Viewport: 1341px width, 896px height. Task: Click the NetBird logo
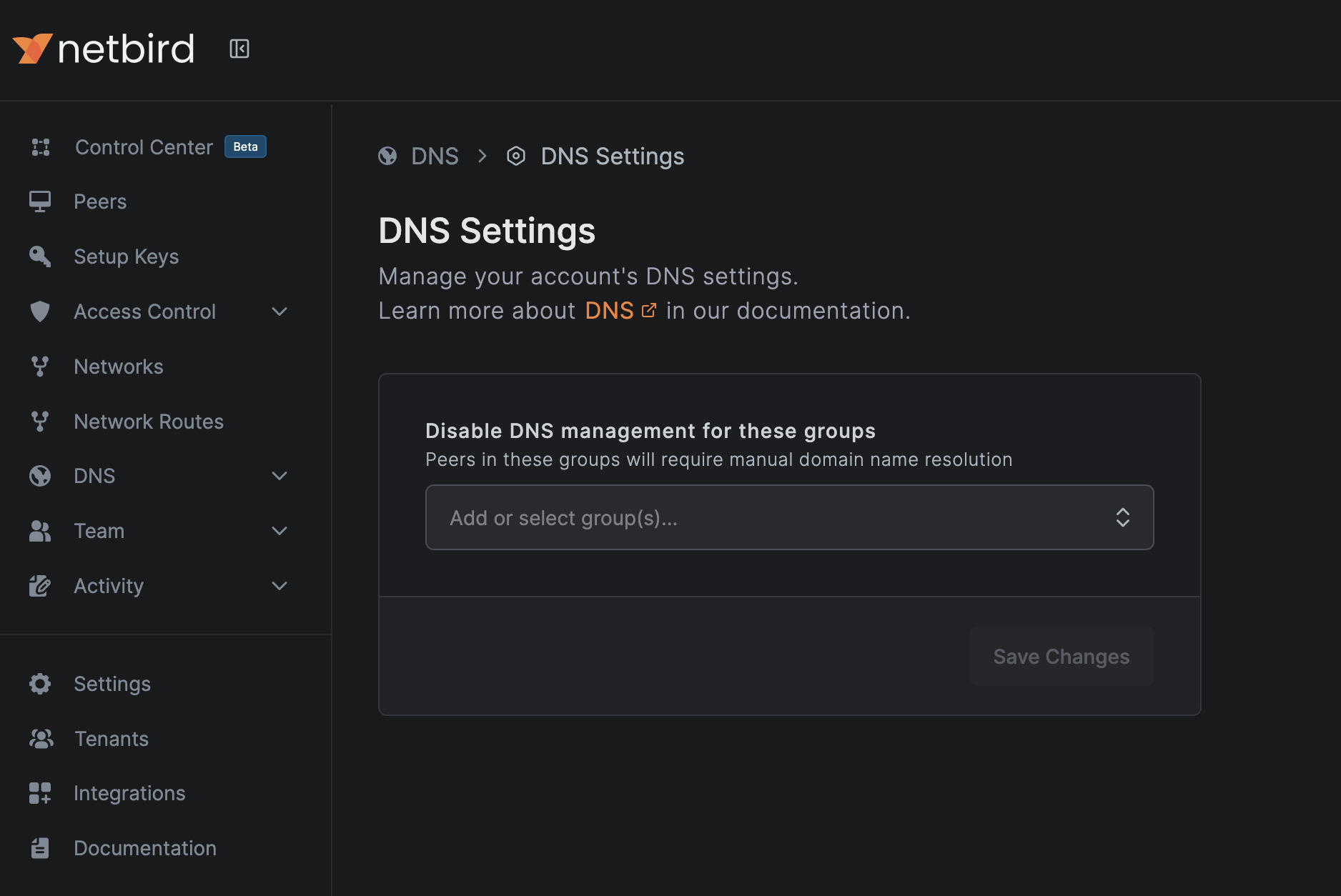[104, 48]
